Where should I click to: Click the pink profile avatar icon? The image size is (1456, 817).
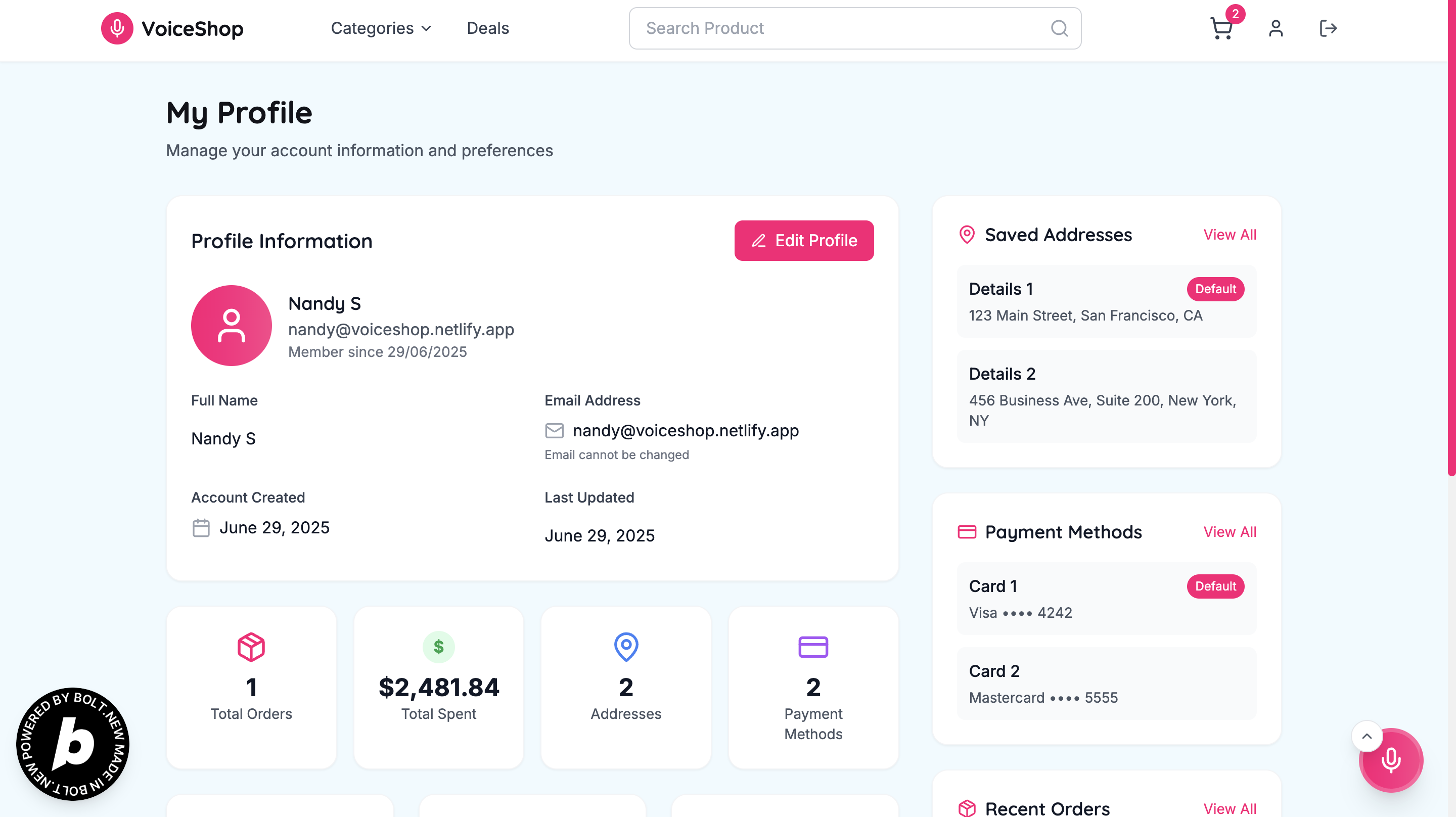[x=231, y=325]
